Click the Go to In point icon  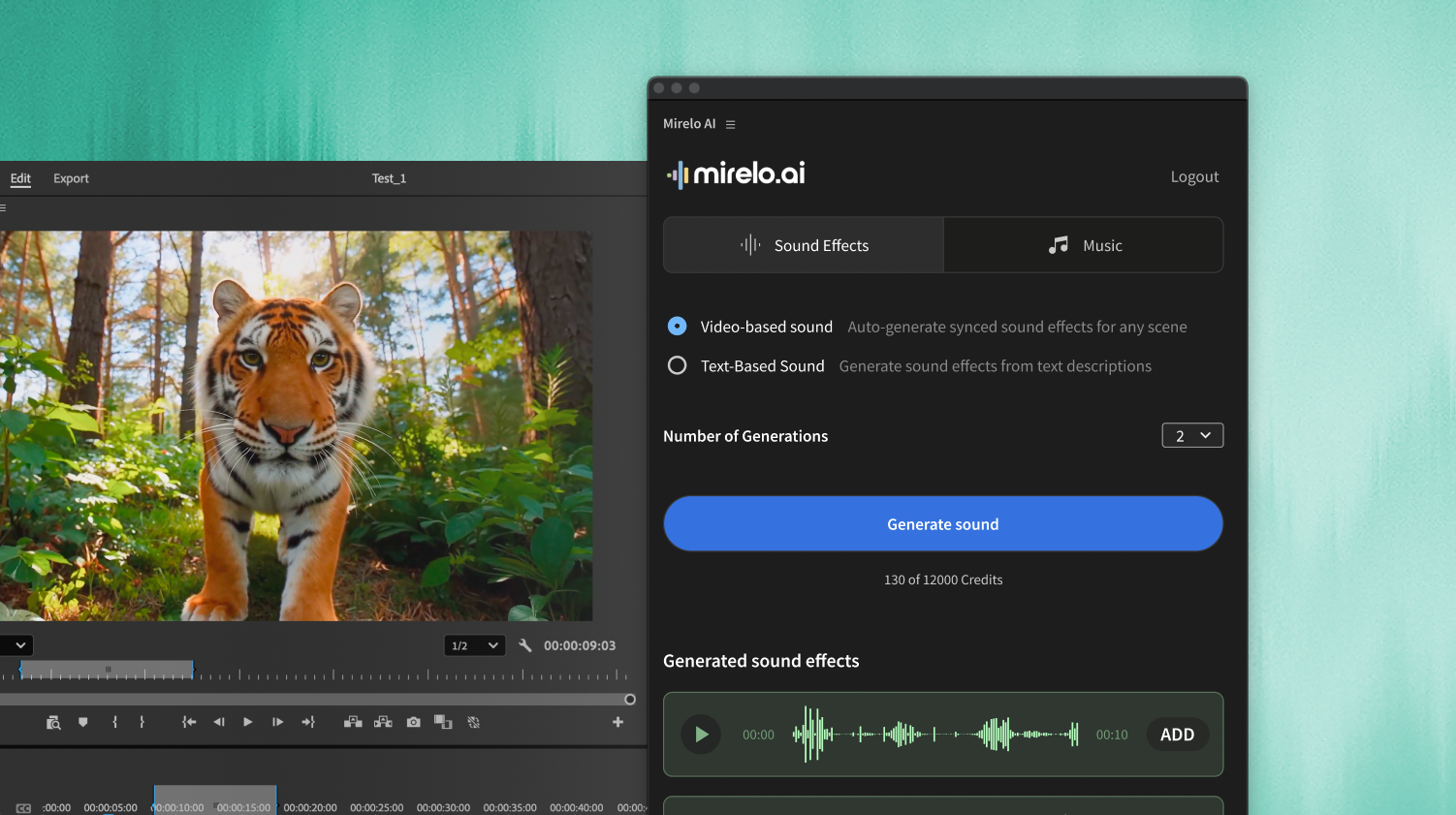pos(188,721)
